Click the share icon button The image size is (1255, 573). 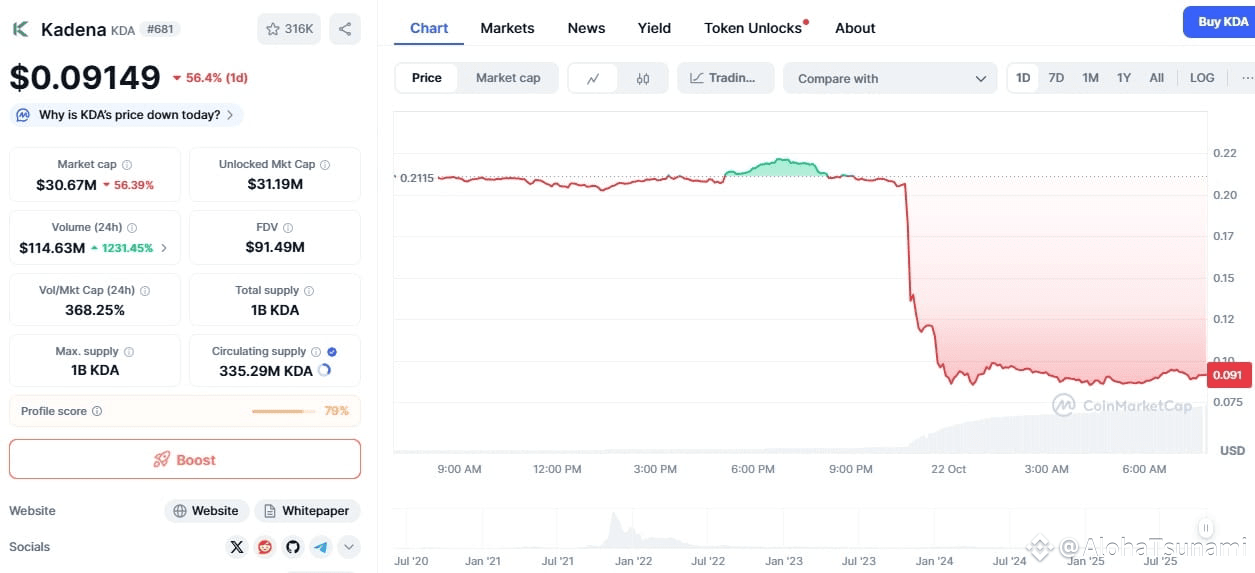coord(345,29)
